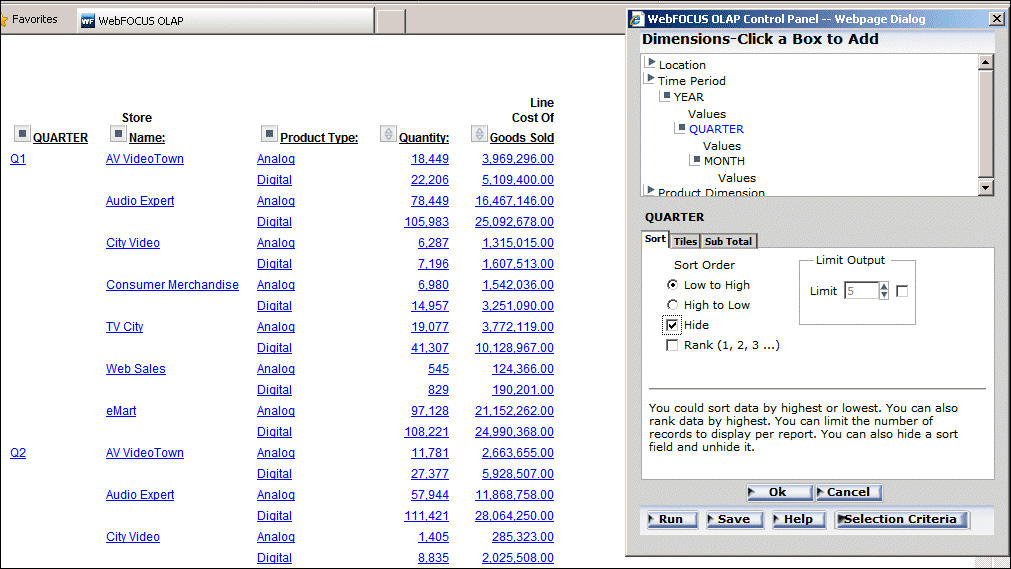
Task: Click the square icon beside Product Type header
Action: 269,134
